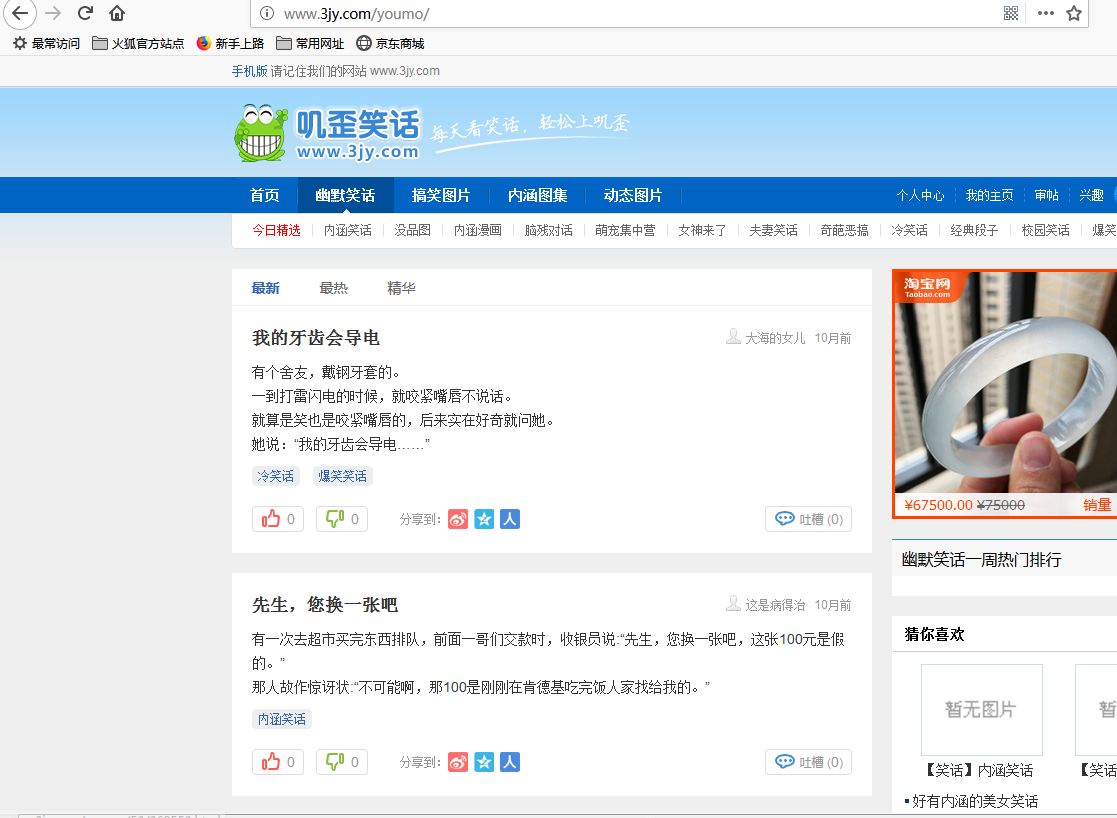Screen dimensions: 1117x818
Task: Open 审帖 link in navigation
Action: tap(1046, 195)
